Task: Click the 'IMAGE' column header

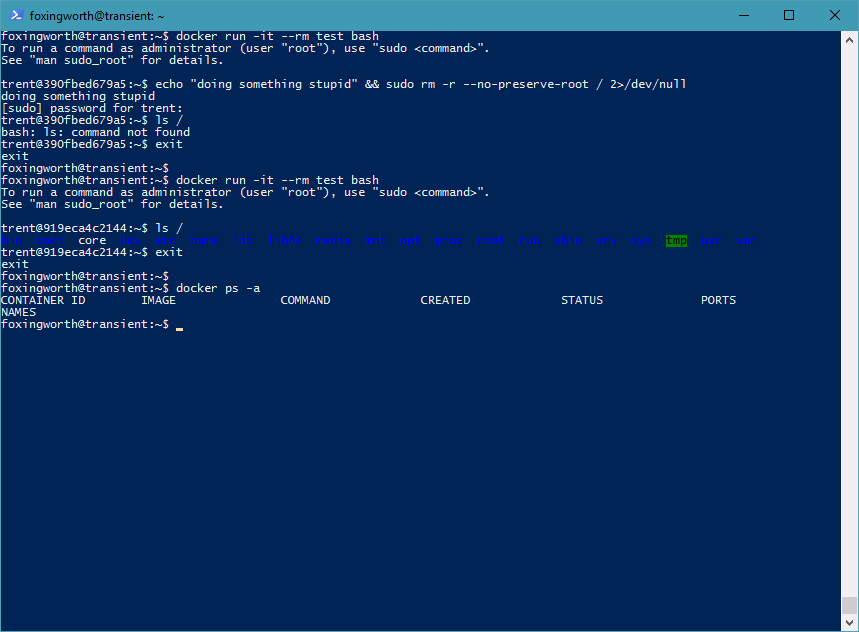Action: pos(158,300)
